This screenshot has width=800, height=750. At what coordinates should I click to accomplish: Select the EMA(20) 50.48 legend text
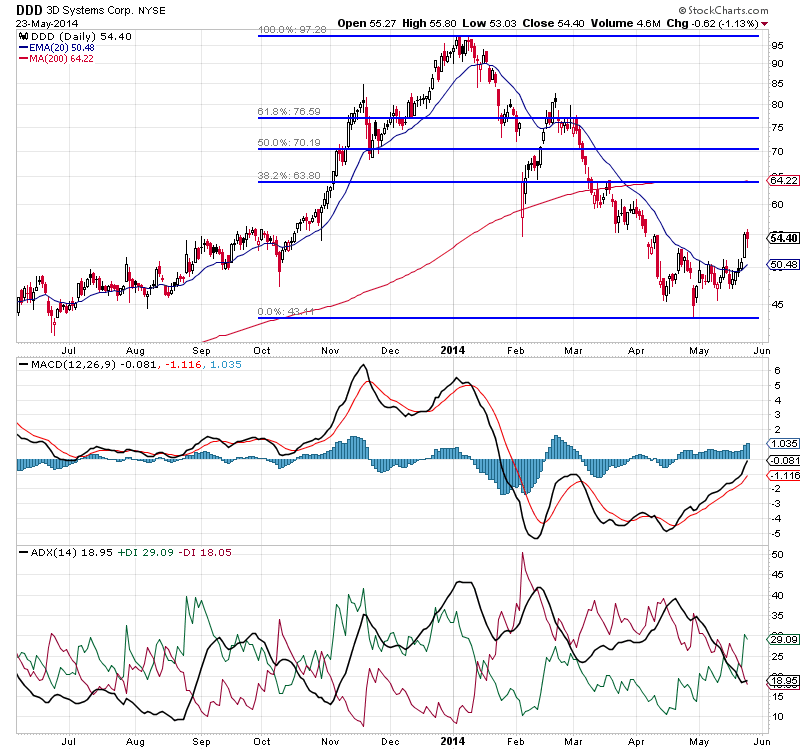(x=62, y=47)
